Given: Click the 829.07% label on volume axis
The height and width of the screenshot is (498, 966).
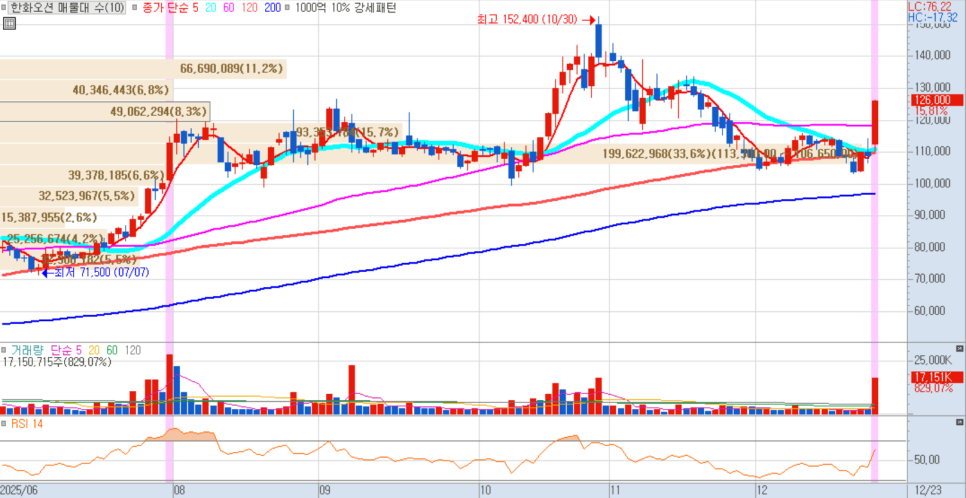Looking at the screenshot, I should (934, 388).
